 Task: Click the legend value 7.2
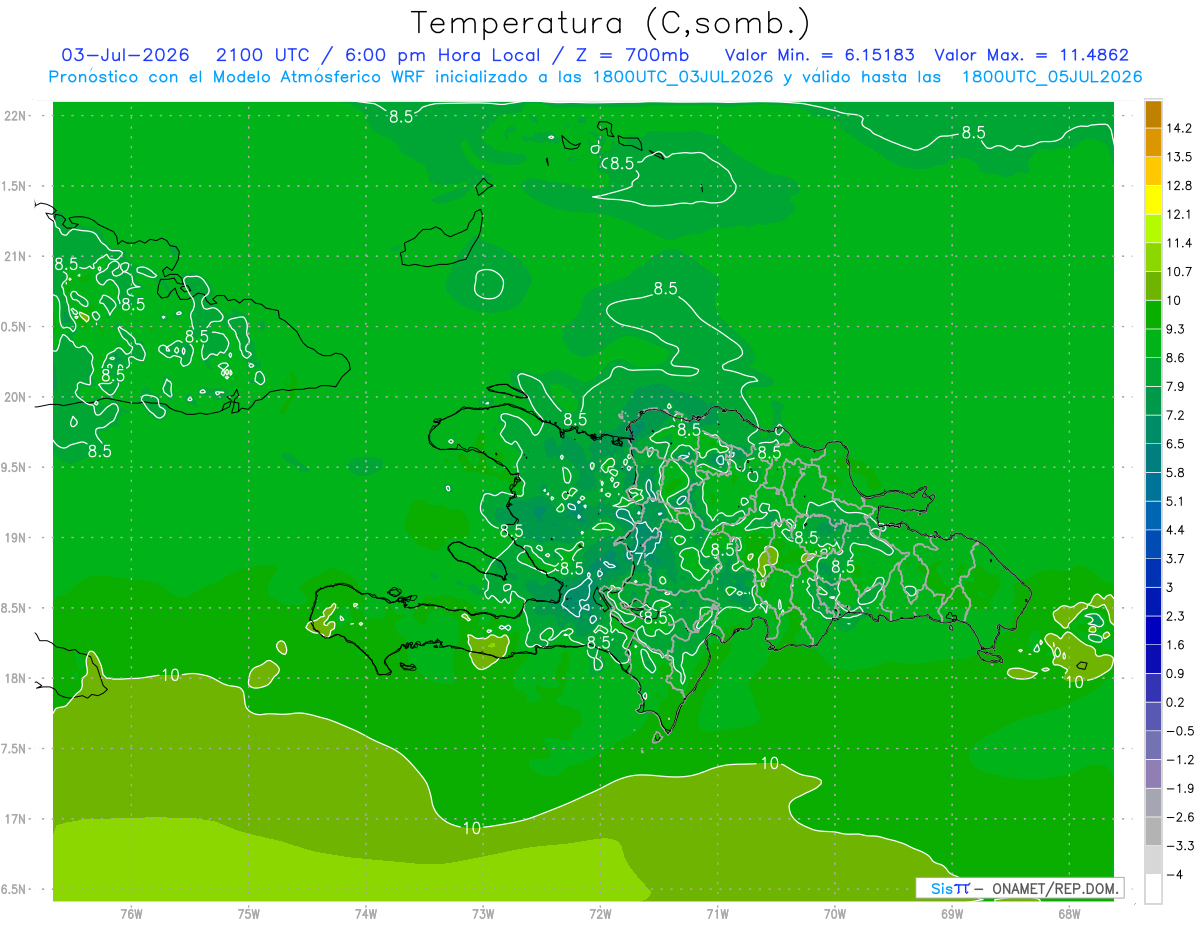1177,415
